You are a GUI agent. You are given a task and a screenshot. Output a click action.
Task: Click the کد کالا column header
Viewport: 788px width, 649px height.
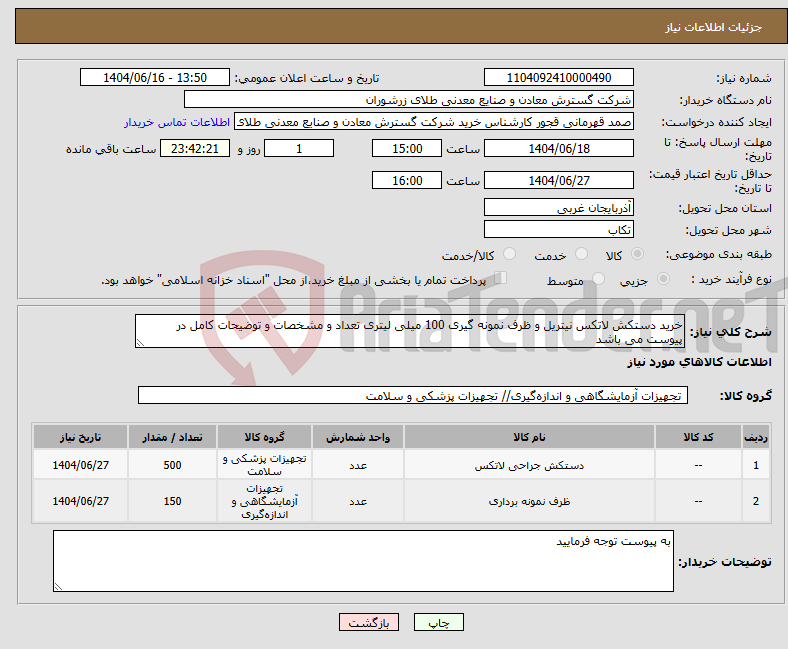click(698, 437)
